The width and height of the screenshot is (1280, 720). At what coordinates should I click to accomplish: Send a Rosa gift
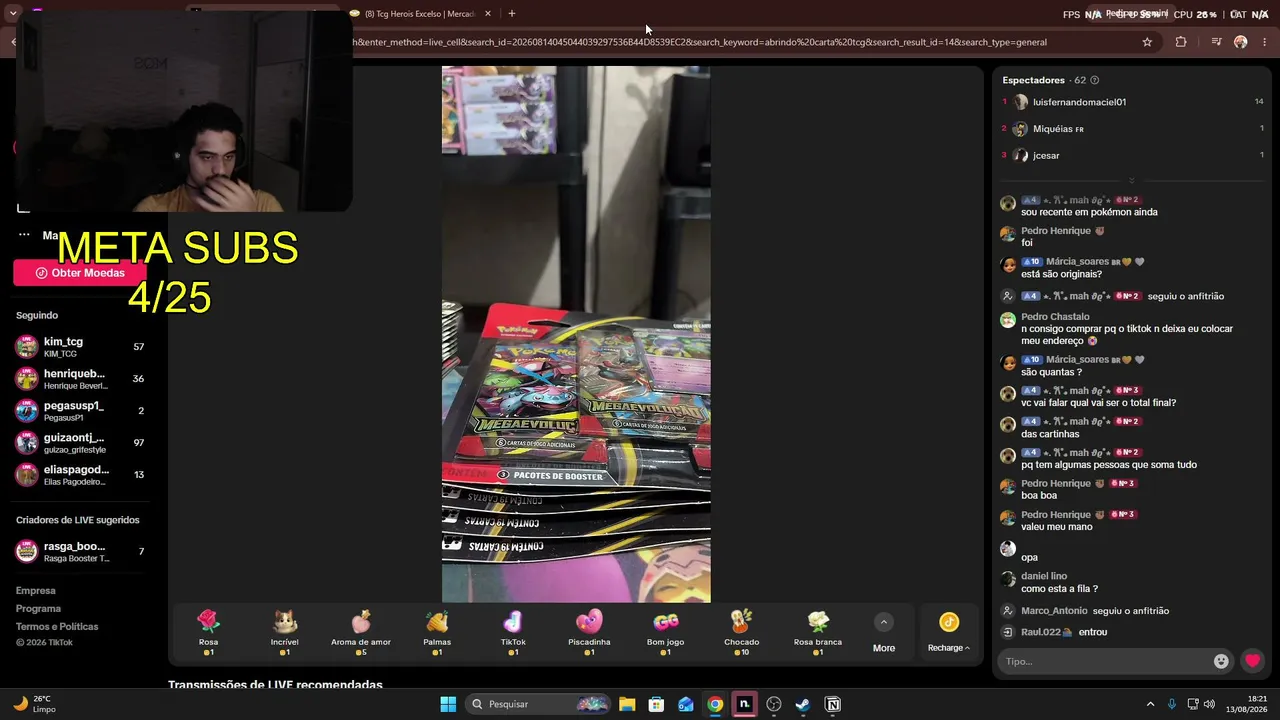click(208, 632)
